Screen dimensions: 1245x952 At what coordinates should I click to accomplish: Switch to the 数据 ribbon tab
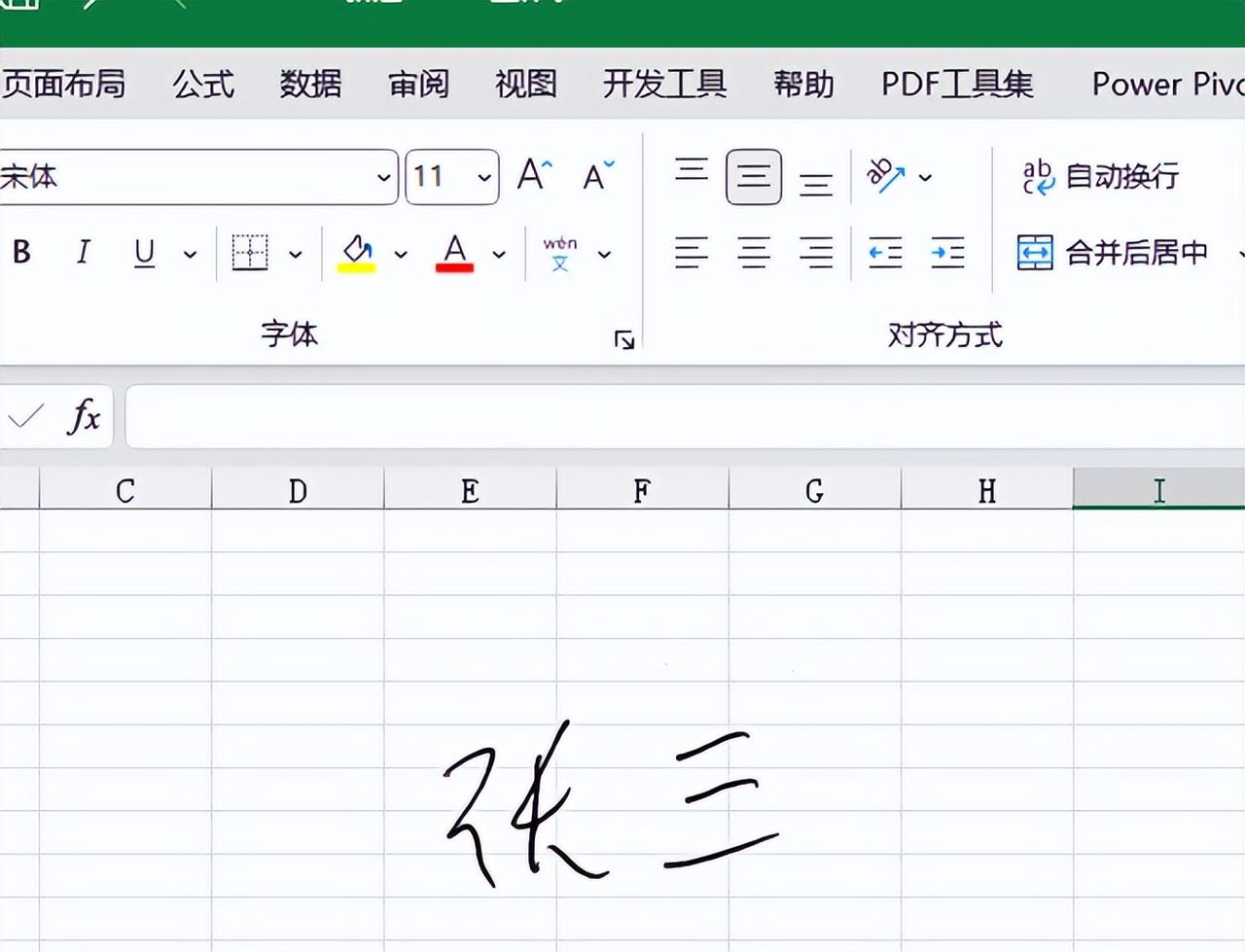click(311, 85)
